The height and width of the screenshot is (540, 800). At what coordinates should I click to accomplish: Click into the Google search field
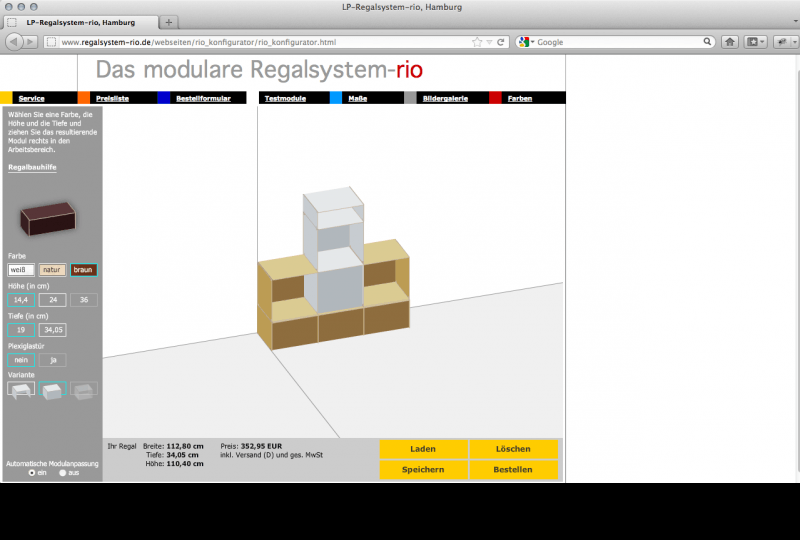point(619,42)
